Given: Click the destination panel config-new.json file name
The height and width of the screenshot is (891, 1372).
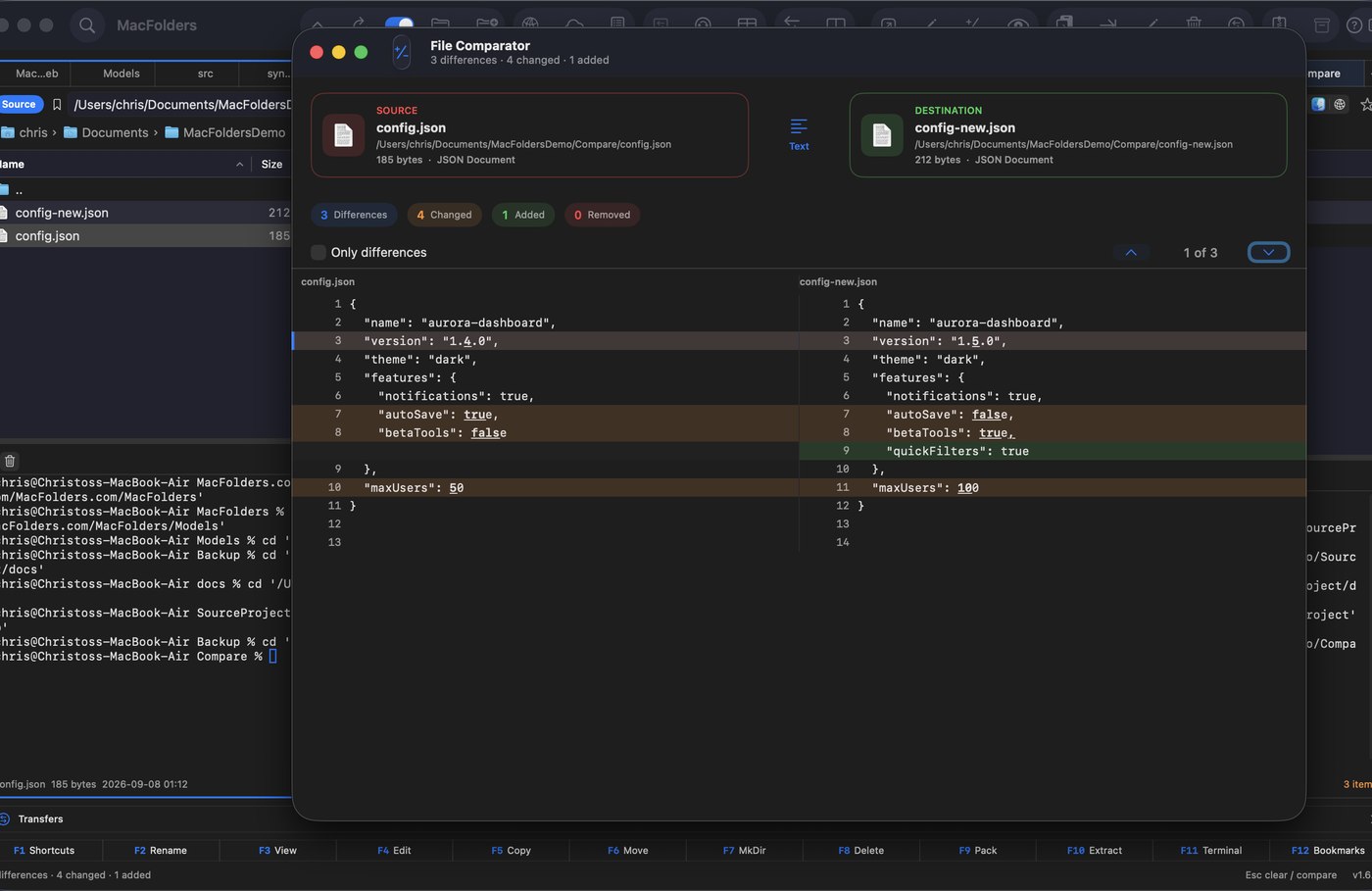Looking at the screenshot, I should click(964, 127).
